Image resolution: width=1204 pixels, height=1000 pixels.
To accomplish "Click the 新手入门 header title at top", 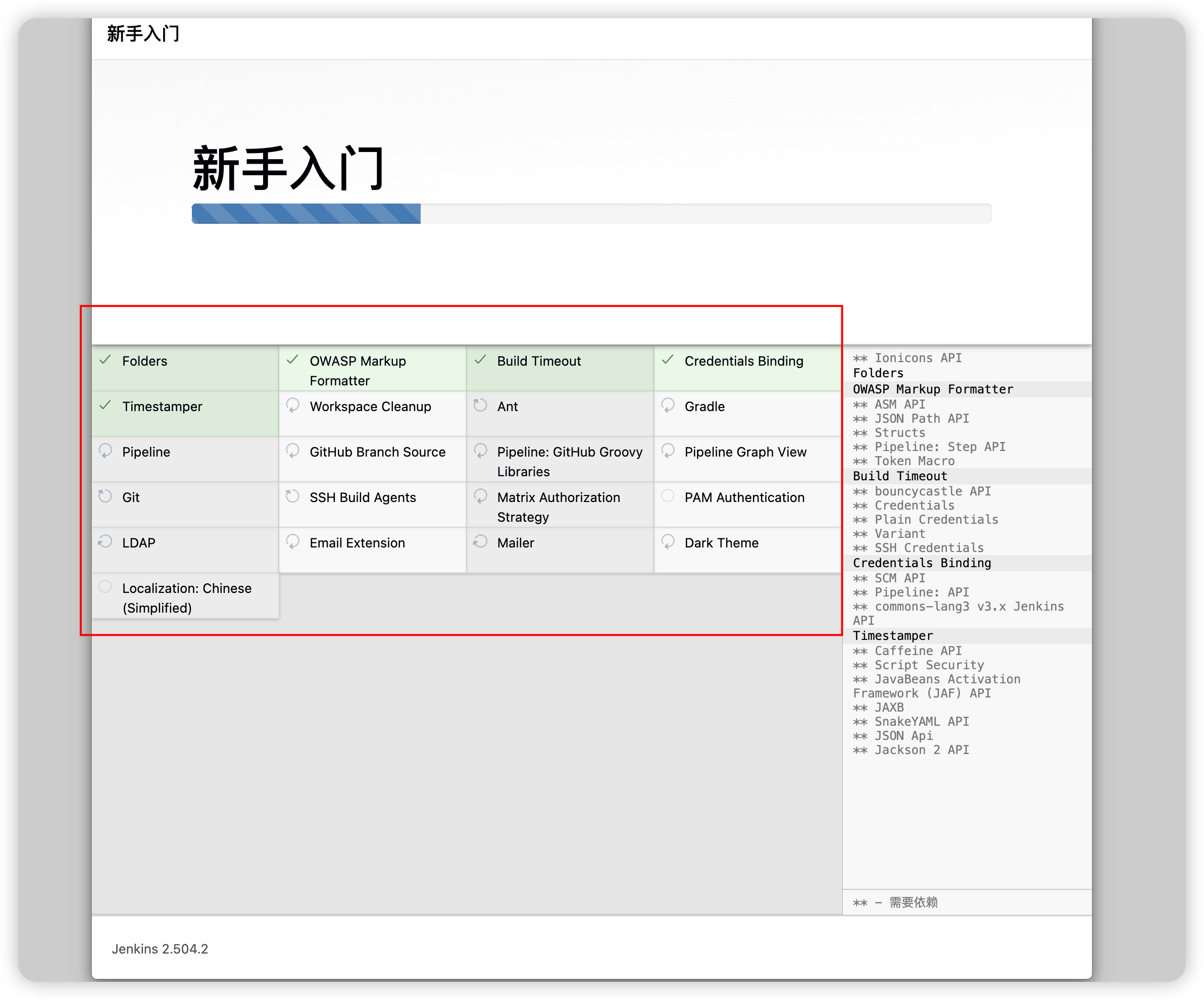I will point(143,34).
